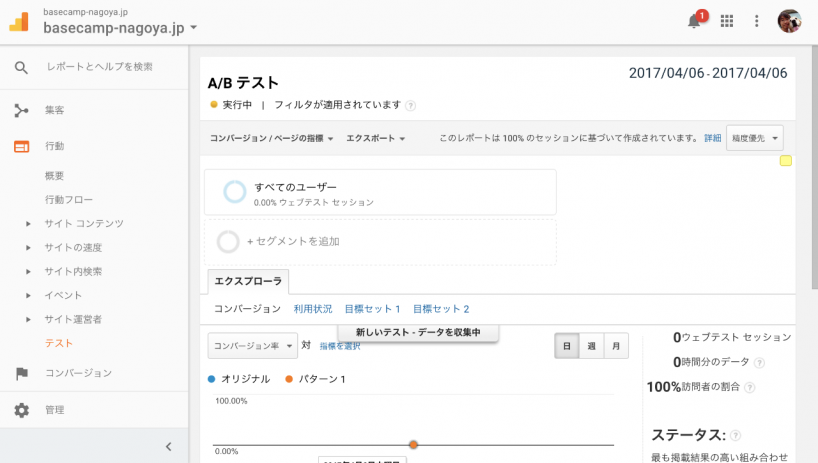Switch chart granularity to 月
The height and width of the screenshot is (463, 818).
click(616, 346)
